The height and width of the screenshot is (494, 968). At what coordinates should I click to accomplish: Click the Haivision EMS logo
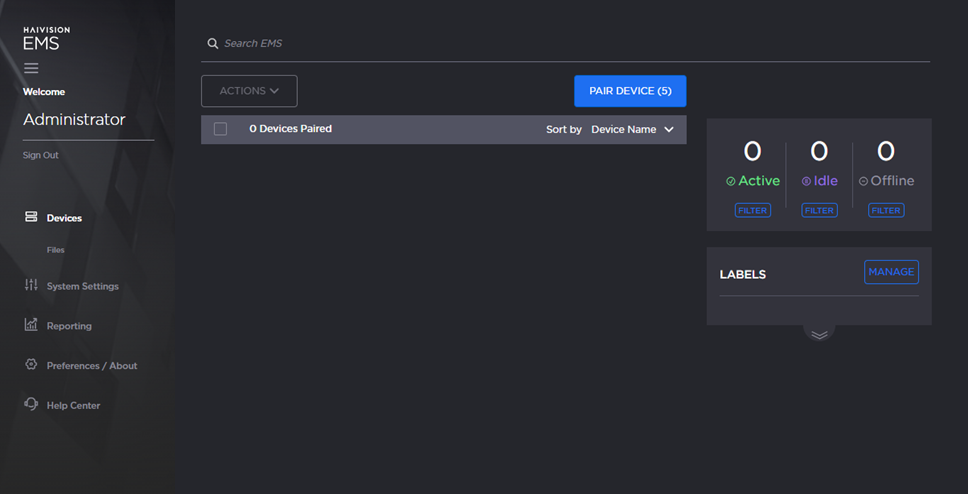pos(47,39)
